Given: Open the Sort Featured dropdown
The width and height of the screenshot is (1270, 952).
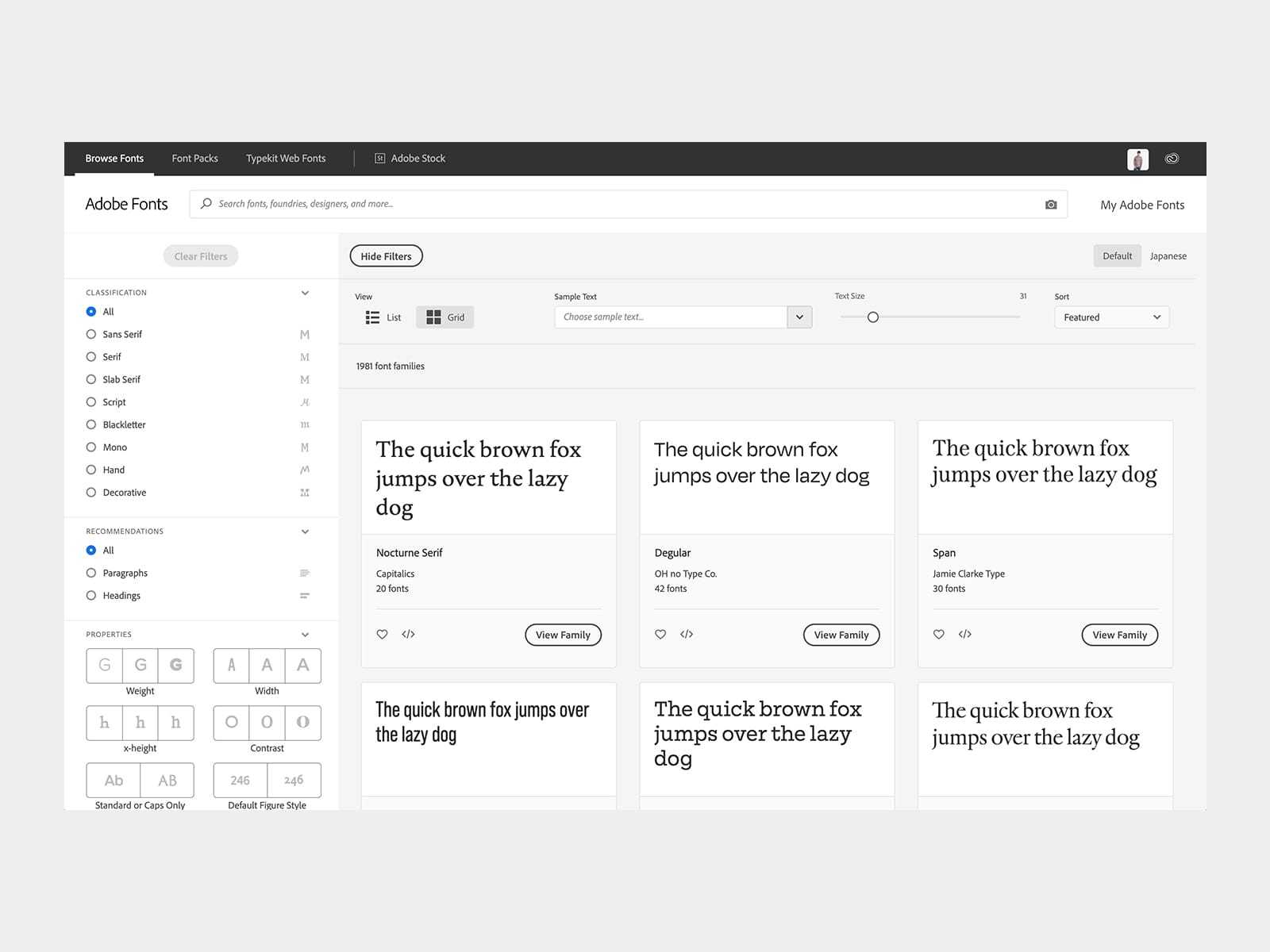Looking at the screenshot, I should 1111,317.
